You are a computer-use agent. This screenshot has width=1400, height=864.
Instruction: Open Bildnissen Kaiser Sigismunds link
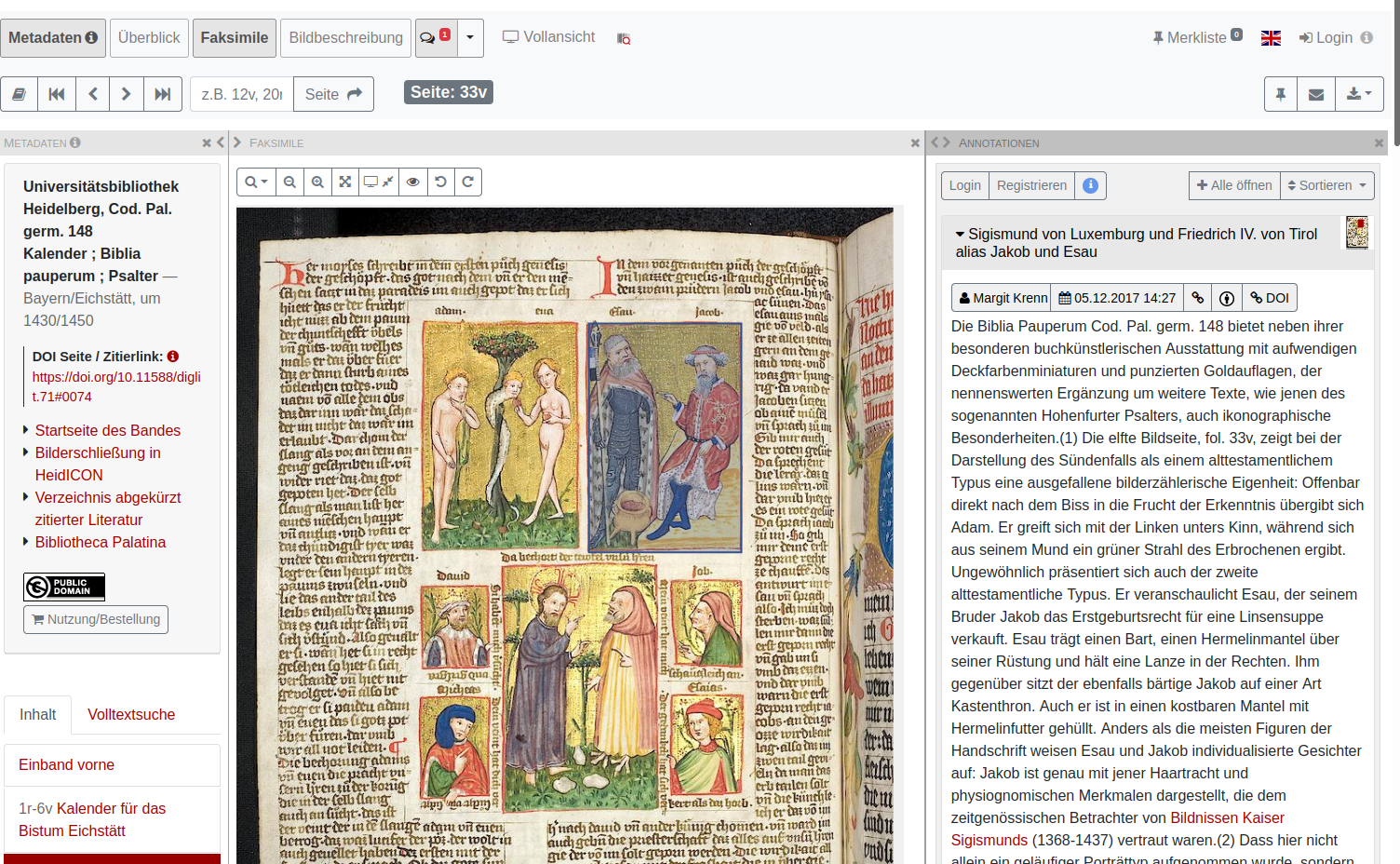pyautogui.click(x=1118, y=829)
